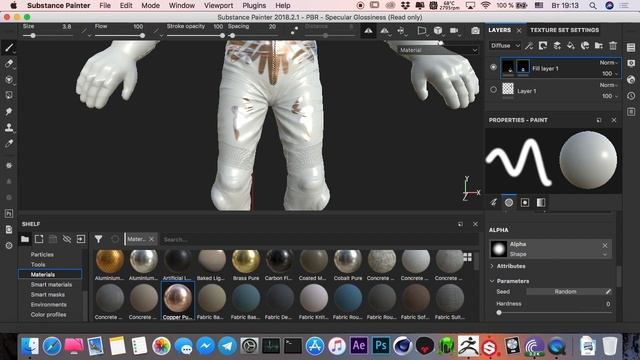Screen dimensions: 640x360
Task: Open Photoshop from the Dock
Action: (380, 346)
